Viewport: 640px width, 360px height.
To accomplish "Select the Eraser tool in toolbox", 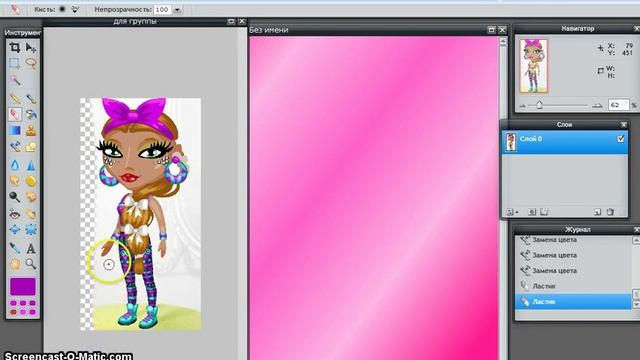I will 15,114.
